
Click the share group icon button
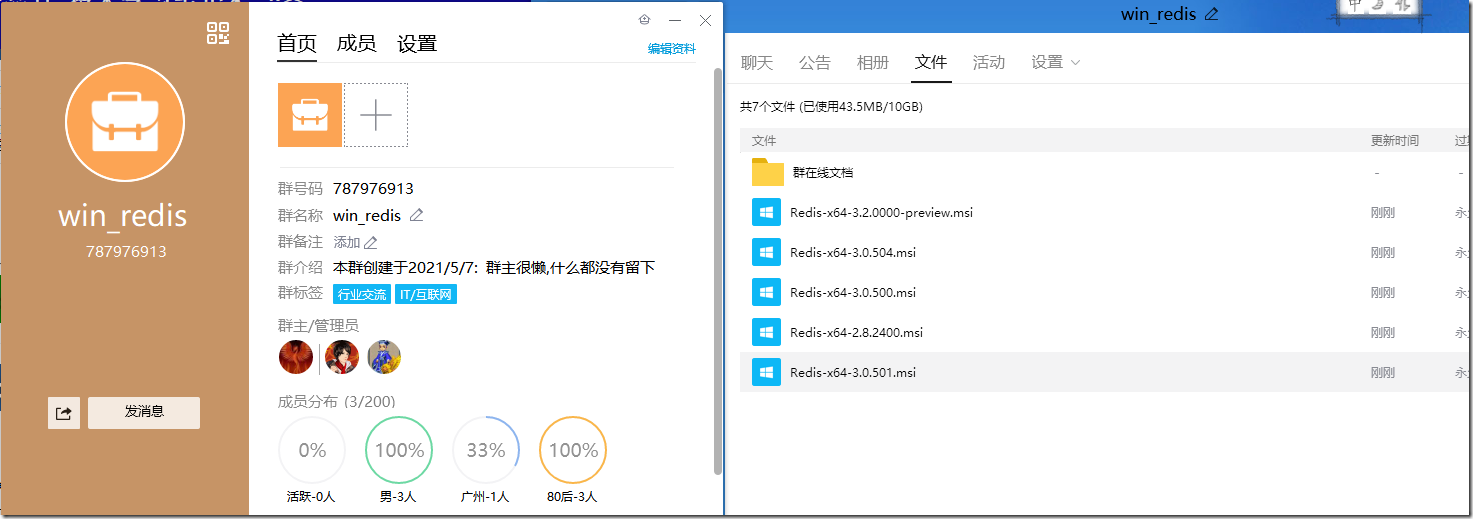[x=64, y=412]
